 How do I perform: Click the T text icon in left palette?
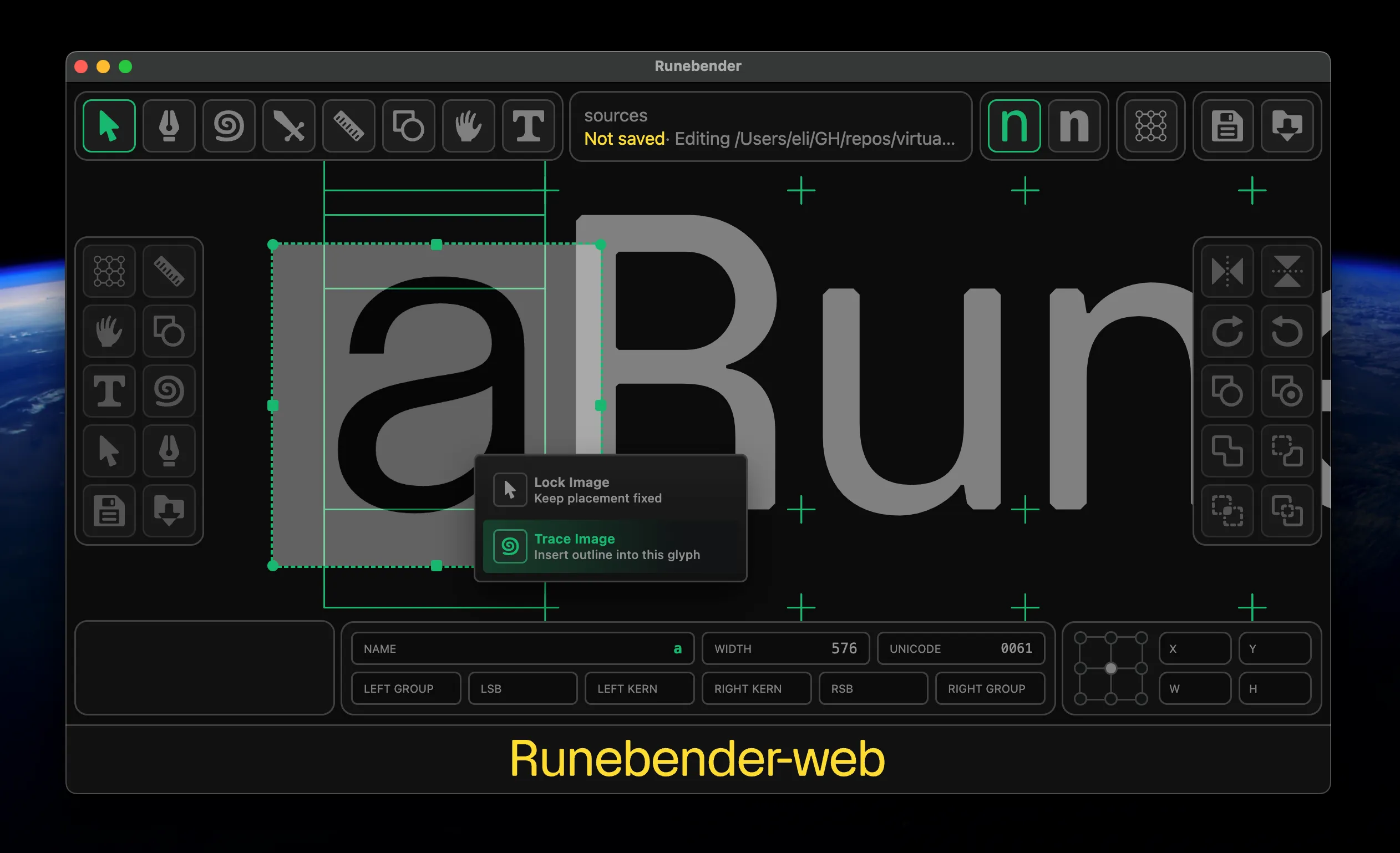coord(109,391)
